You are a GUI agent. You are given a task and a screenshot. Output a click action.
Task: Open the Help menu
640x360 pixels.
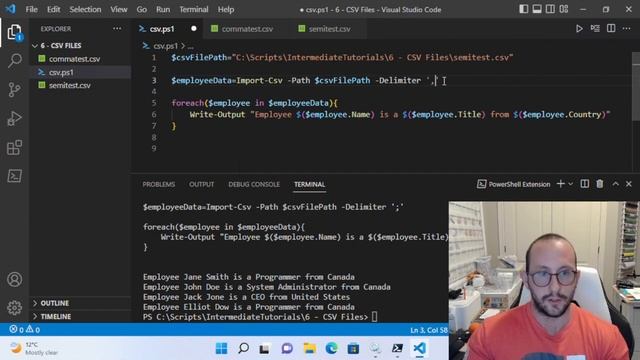pos(226,9)
